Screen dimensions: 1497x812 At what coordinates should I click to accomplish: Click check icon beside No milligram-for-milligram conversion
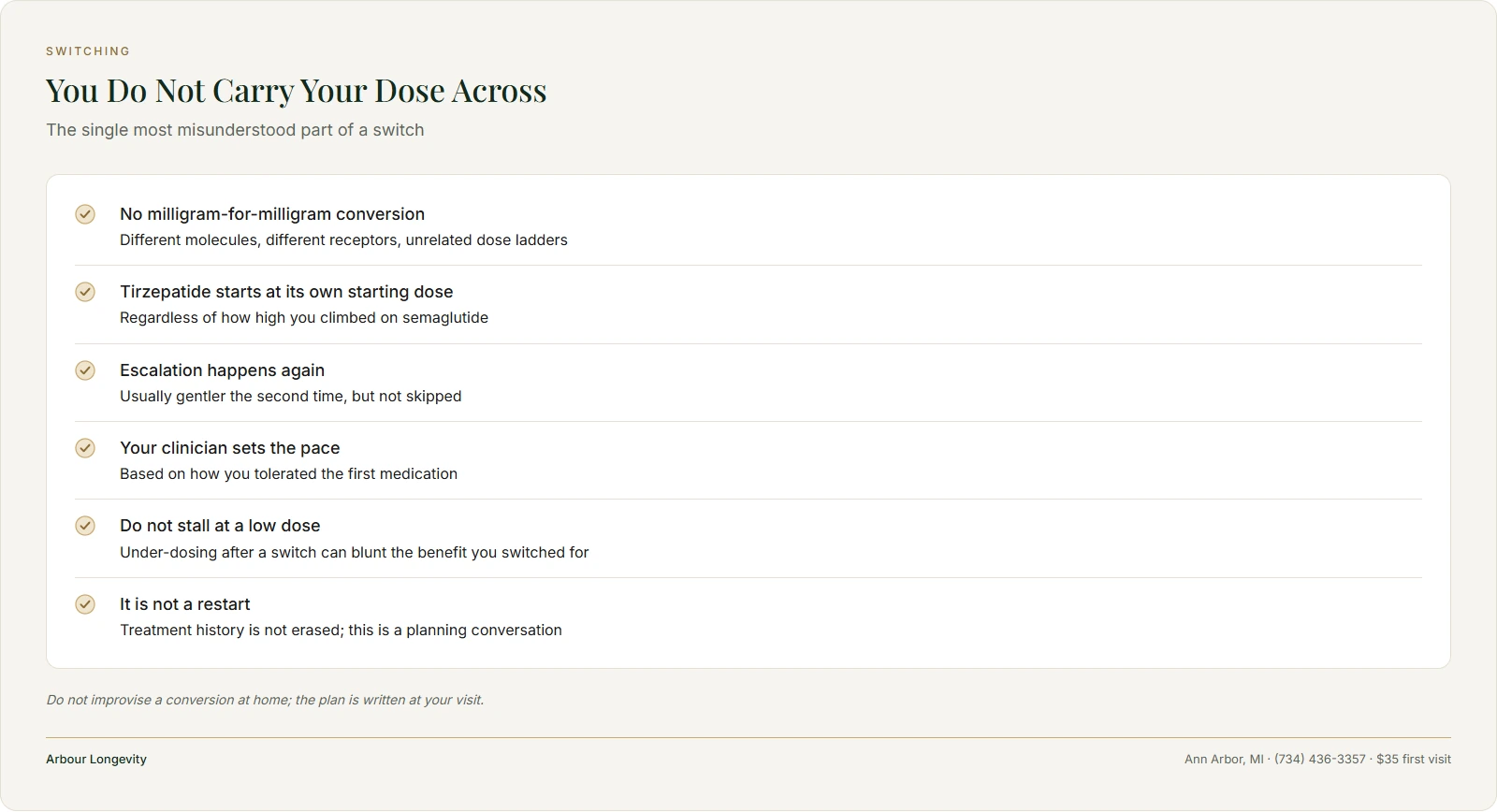pos(85,214)
